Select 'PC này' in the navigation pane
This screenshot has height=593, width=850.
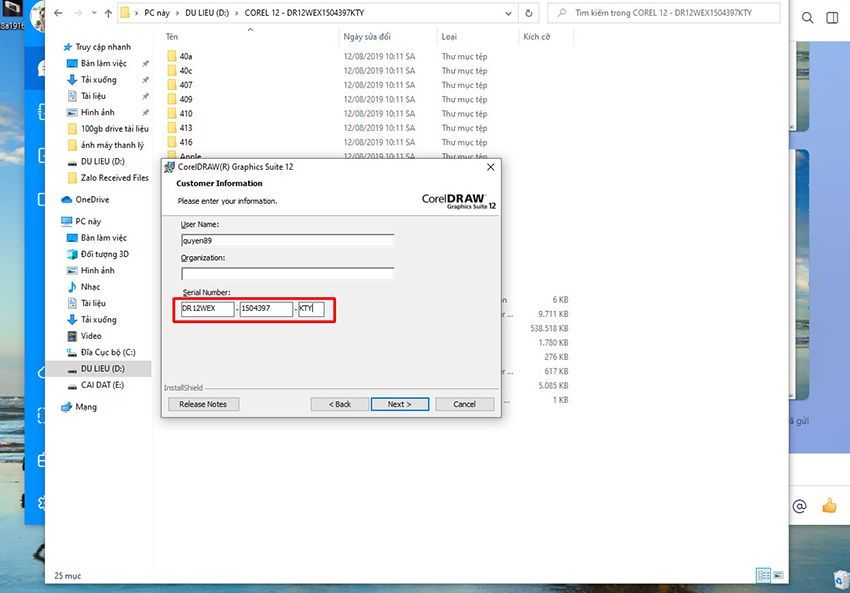(x=88, y=221)
